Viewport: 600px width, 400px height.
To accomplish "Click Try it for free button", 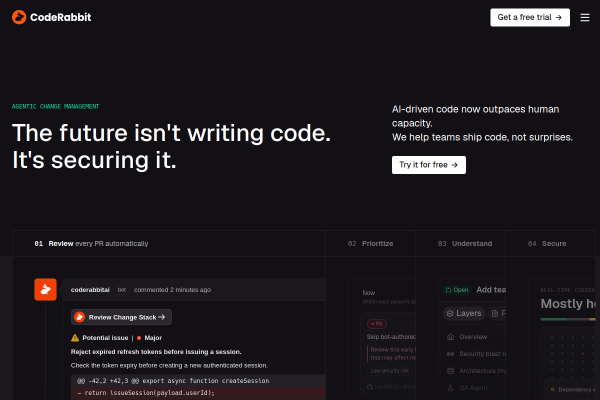I will (x=429, y=165).
